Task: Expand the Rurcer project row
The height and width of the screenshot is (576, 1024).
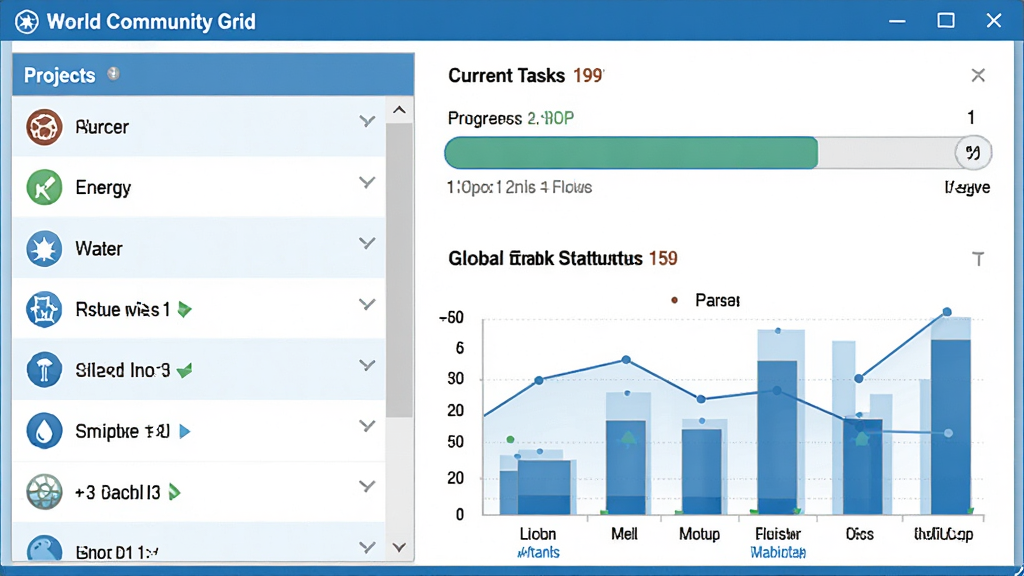Action: coord(368,121)
